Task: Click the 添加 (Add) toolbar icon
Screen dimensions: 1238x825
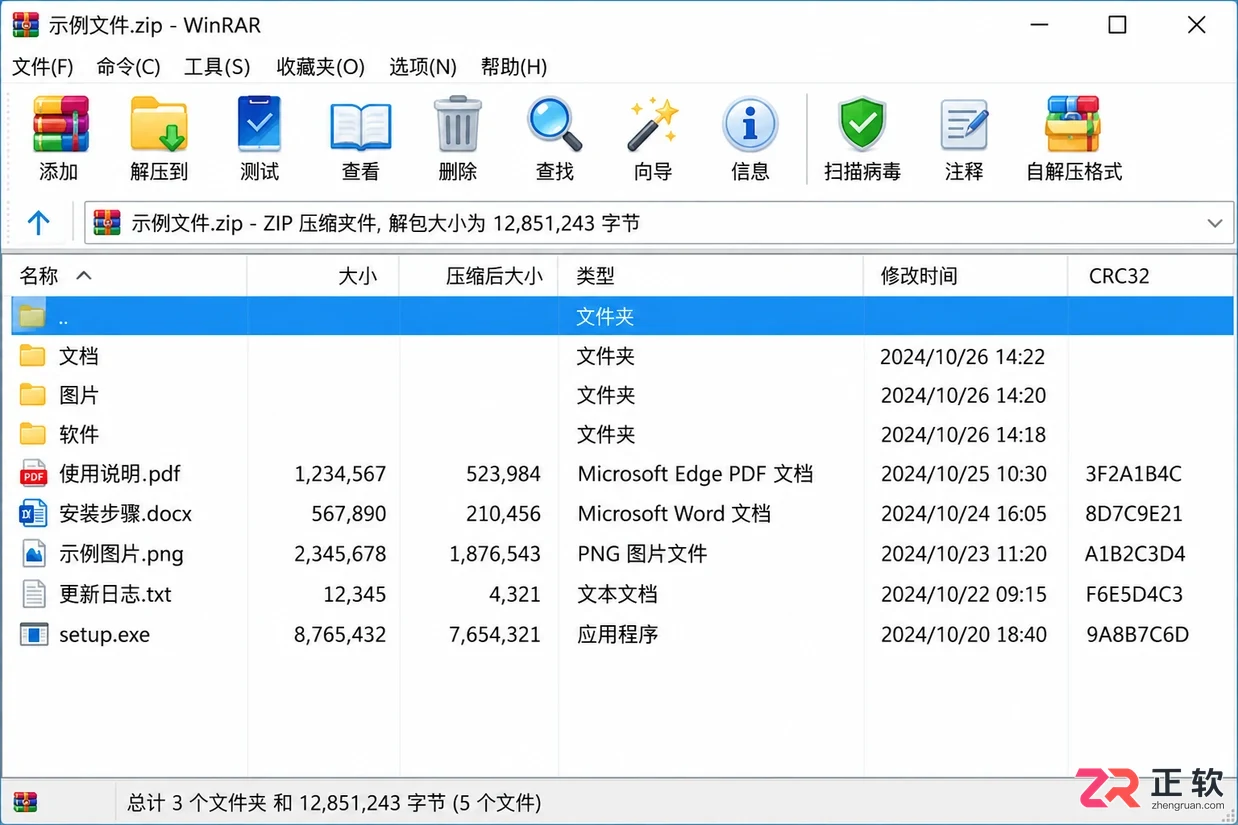Action: pos(60,125)
